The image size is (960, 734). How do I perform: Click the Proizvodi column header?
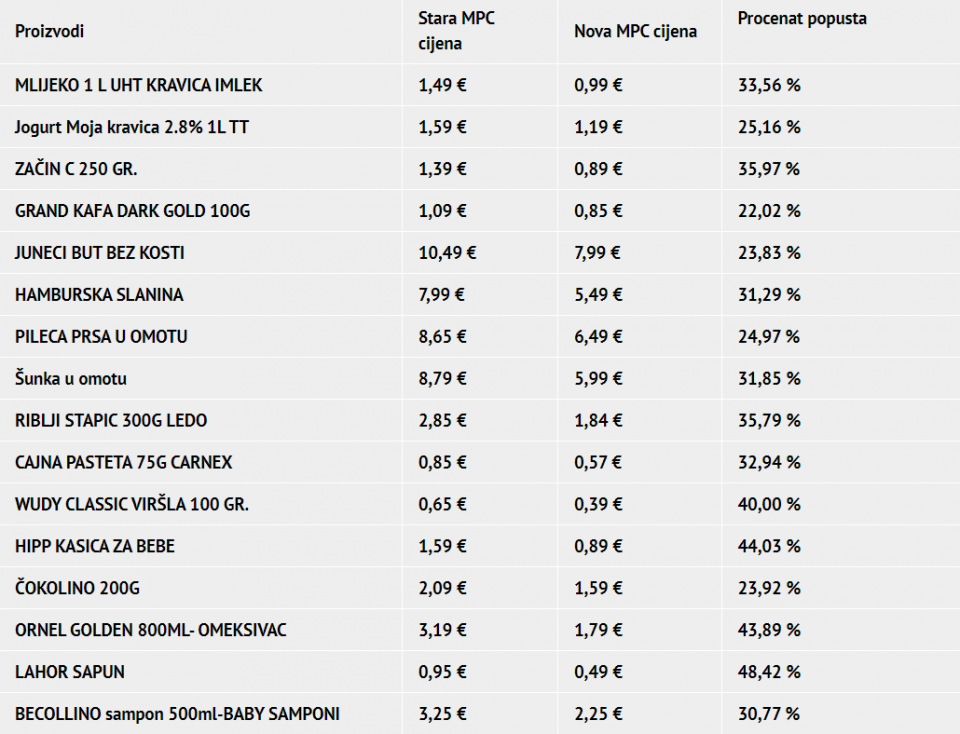(x=49, y=31)
